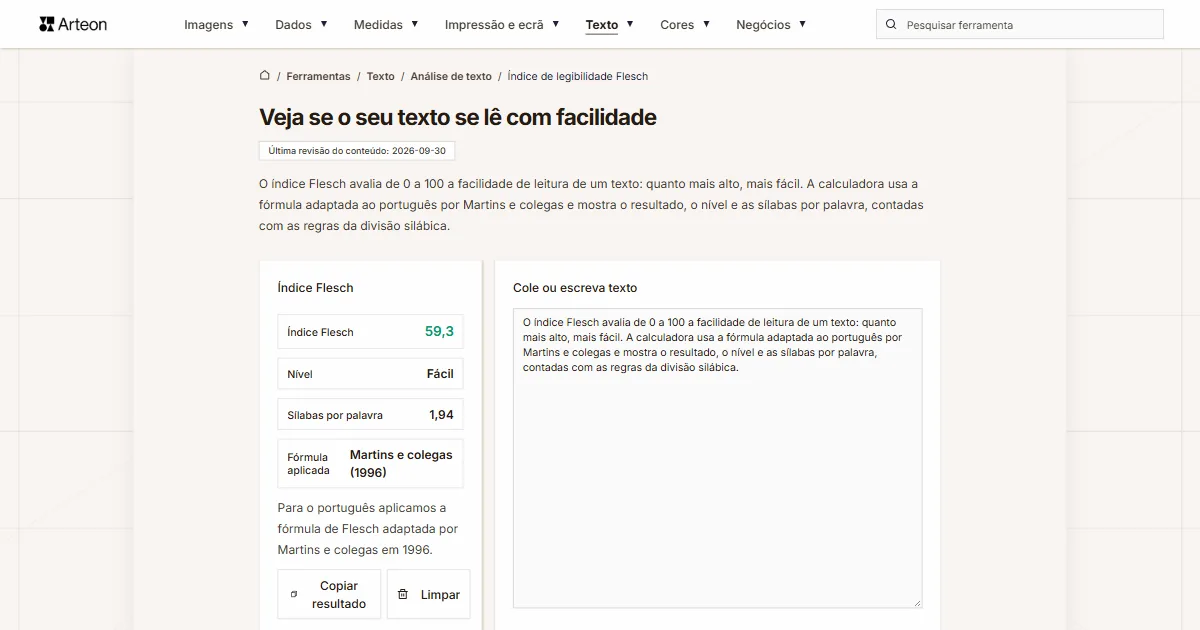Open the Impressão e ecrã menu

point(494,24)
